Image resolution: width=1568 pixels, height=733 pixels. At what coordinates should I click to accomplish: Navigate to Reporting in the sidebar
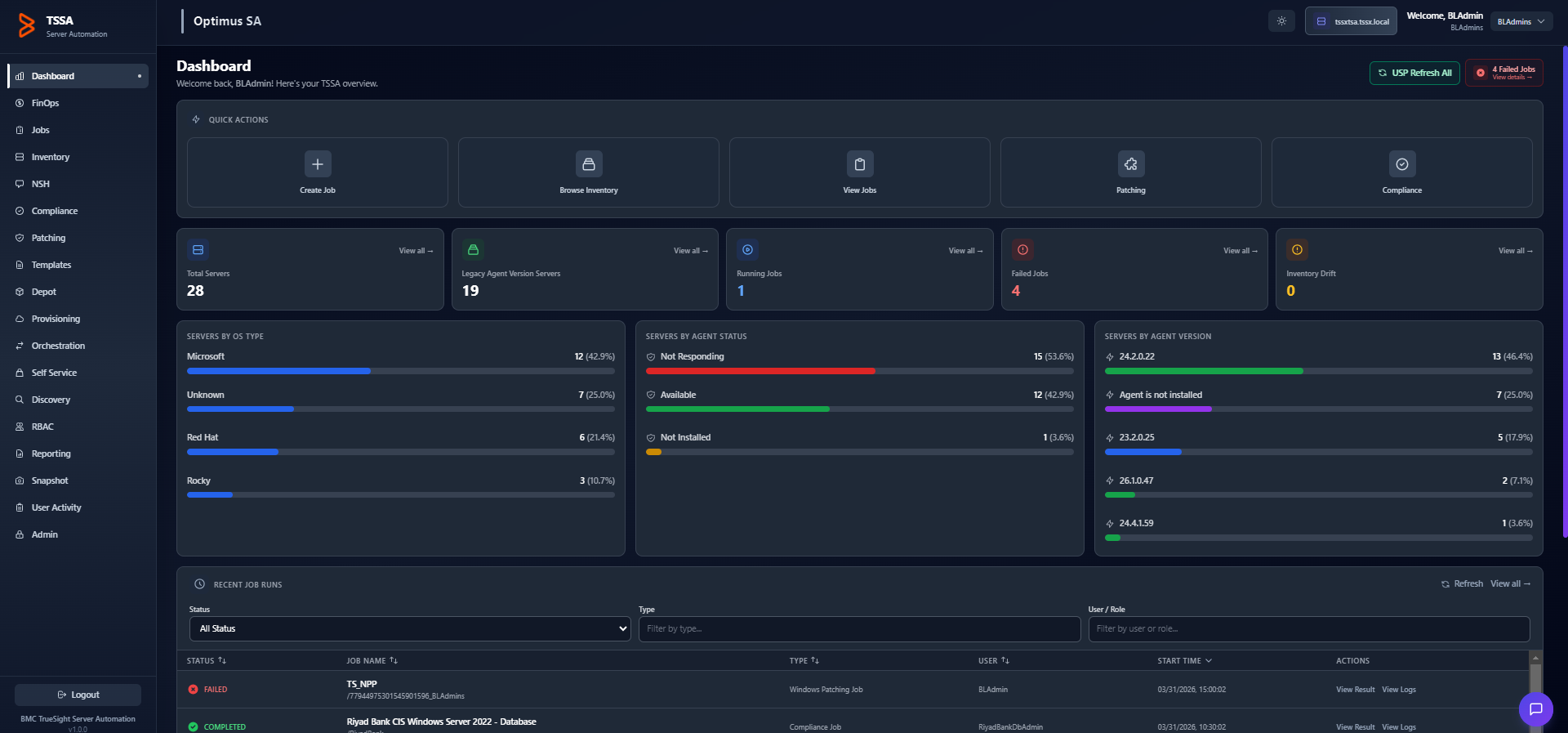pos(78,454)
